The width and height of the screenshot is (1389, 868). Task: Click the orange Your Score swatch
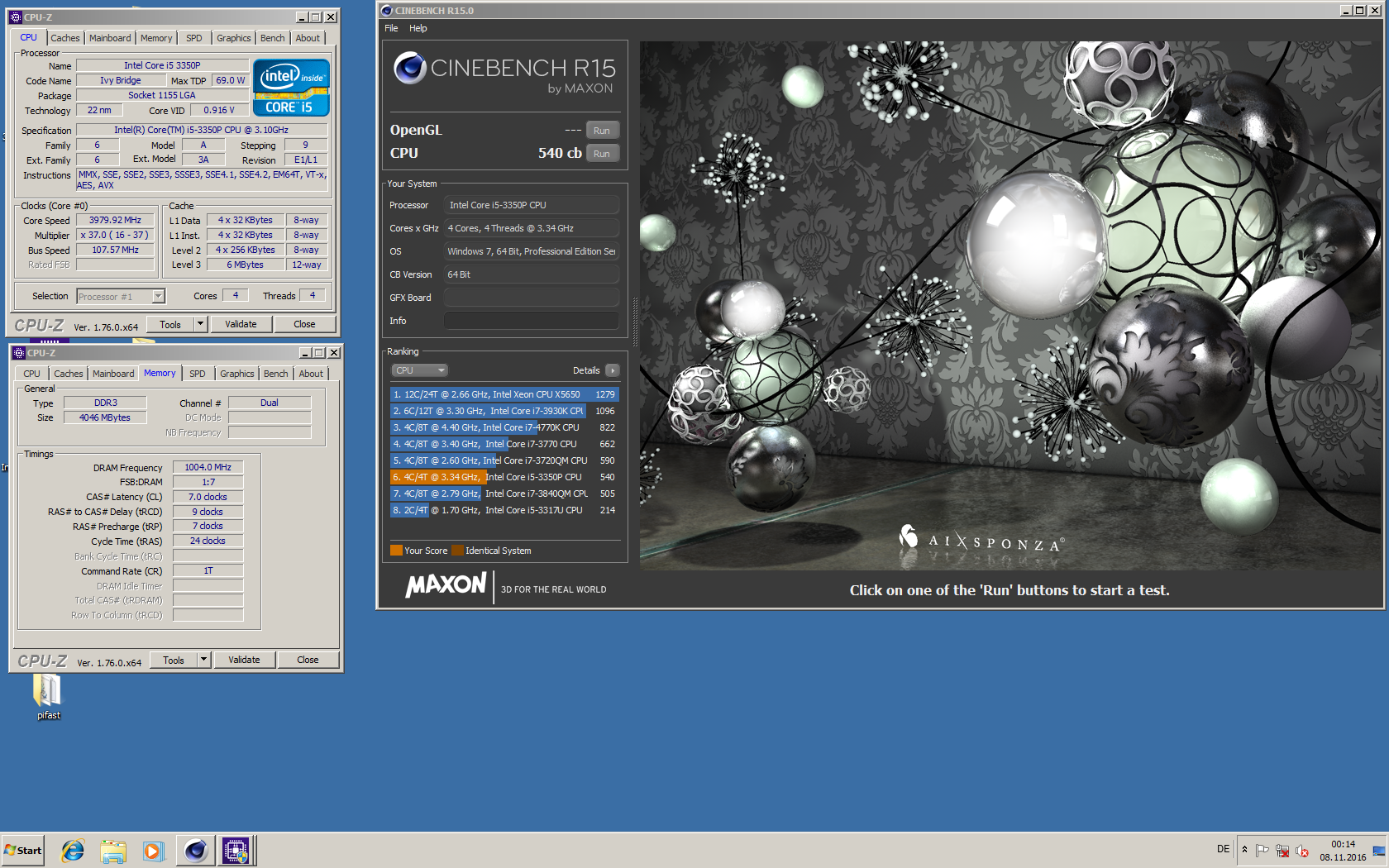[x=396, y=551]
